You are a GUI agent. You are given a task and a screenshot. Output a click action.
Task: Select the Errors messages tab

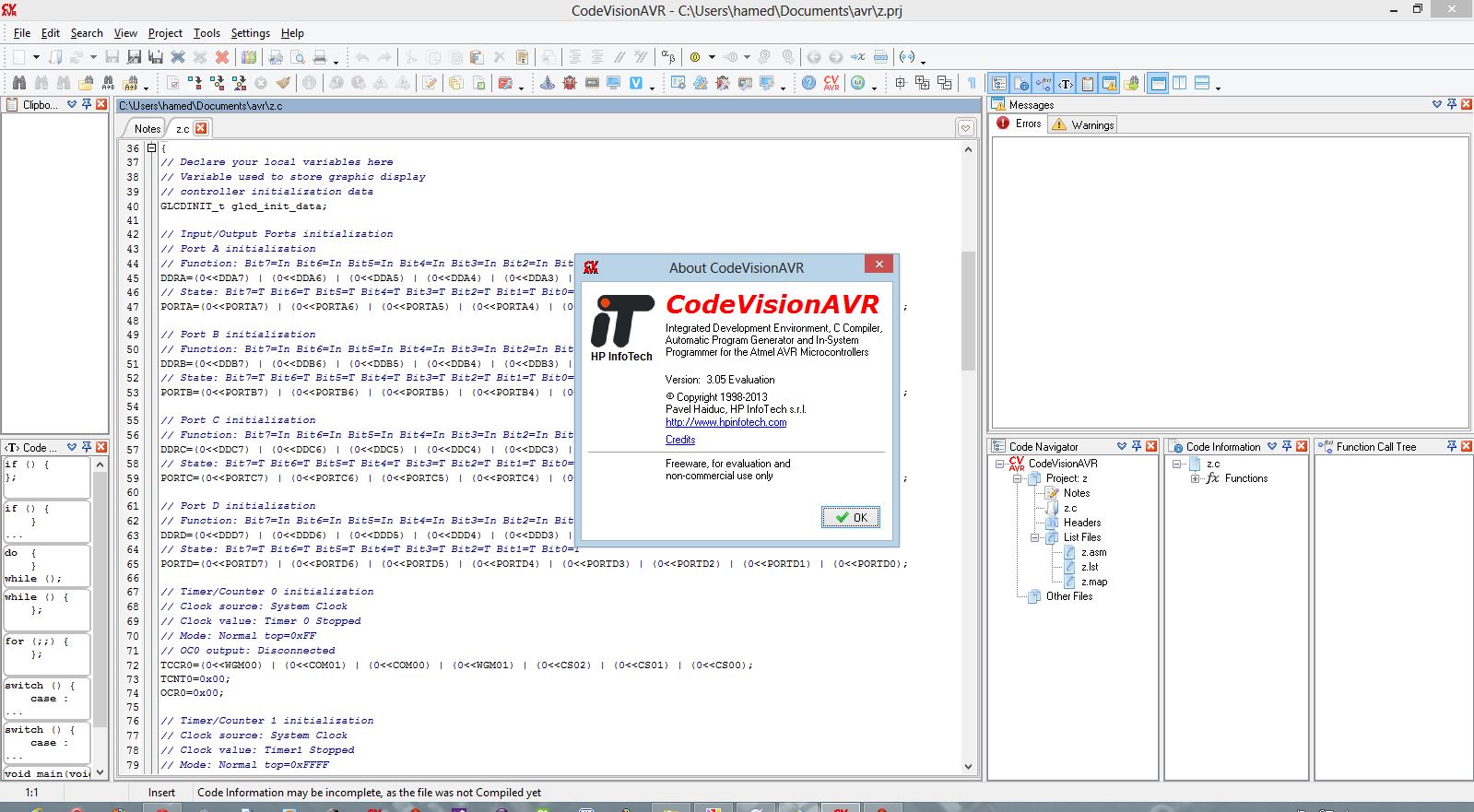click(x=1019, y=124)
